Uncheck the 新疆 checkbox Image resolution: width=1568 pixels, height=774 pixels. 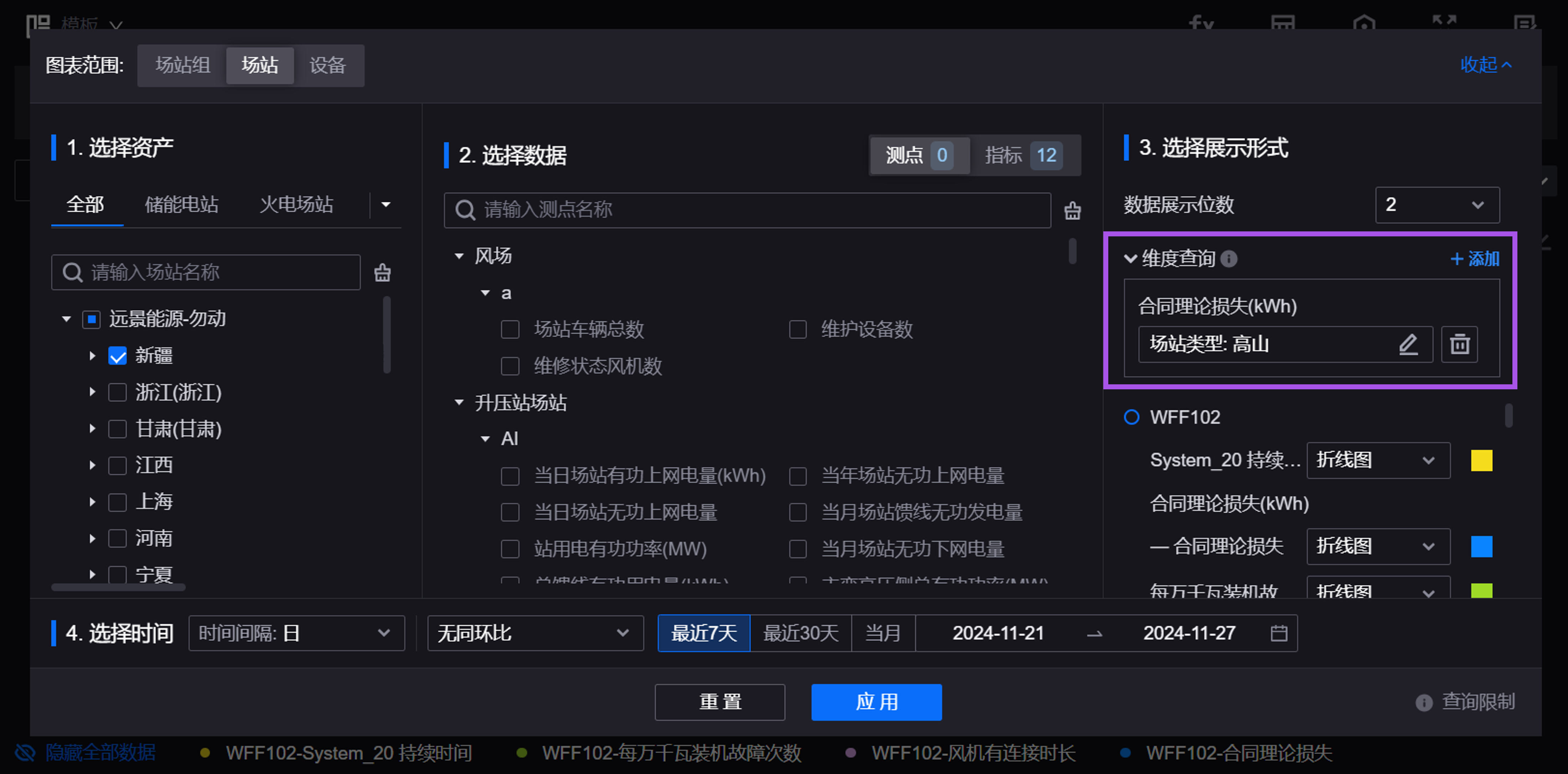[118, 356]
